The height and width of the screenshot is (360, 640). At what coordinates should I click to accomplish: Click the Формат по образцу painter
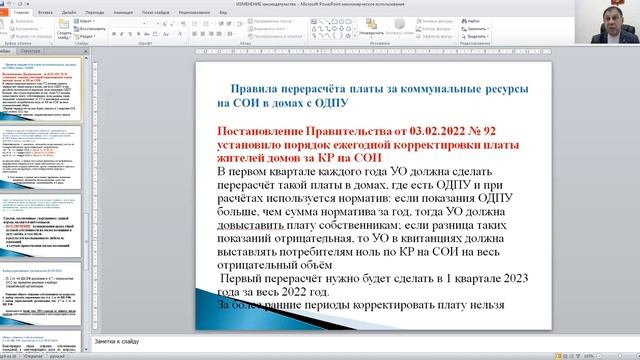pyautogui.click(x=31, y=36)
